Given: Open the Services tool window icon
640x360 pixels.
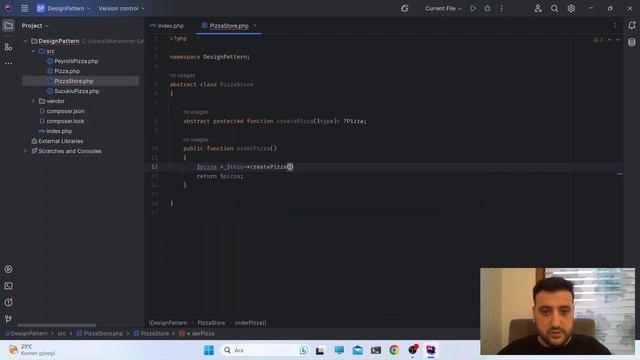Looking at the screenshot, I should click(8, 269).
